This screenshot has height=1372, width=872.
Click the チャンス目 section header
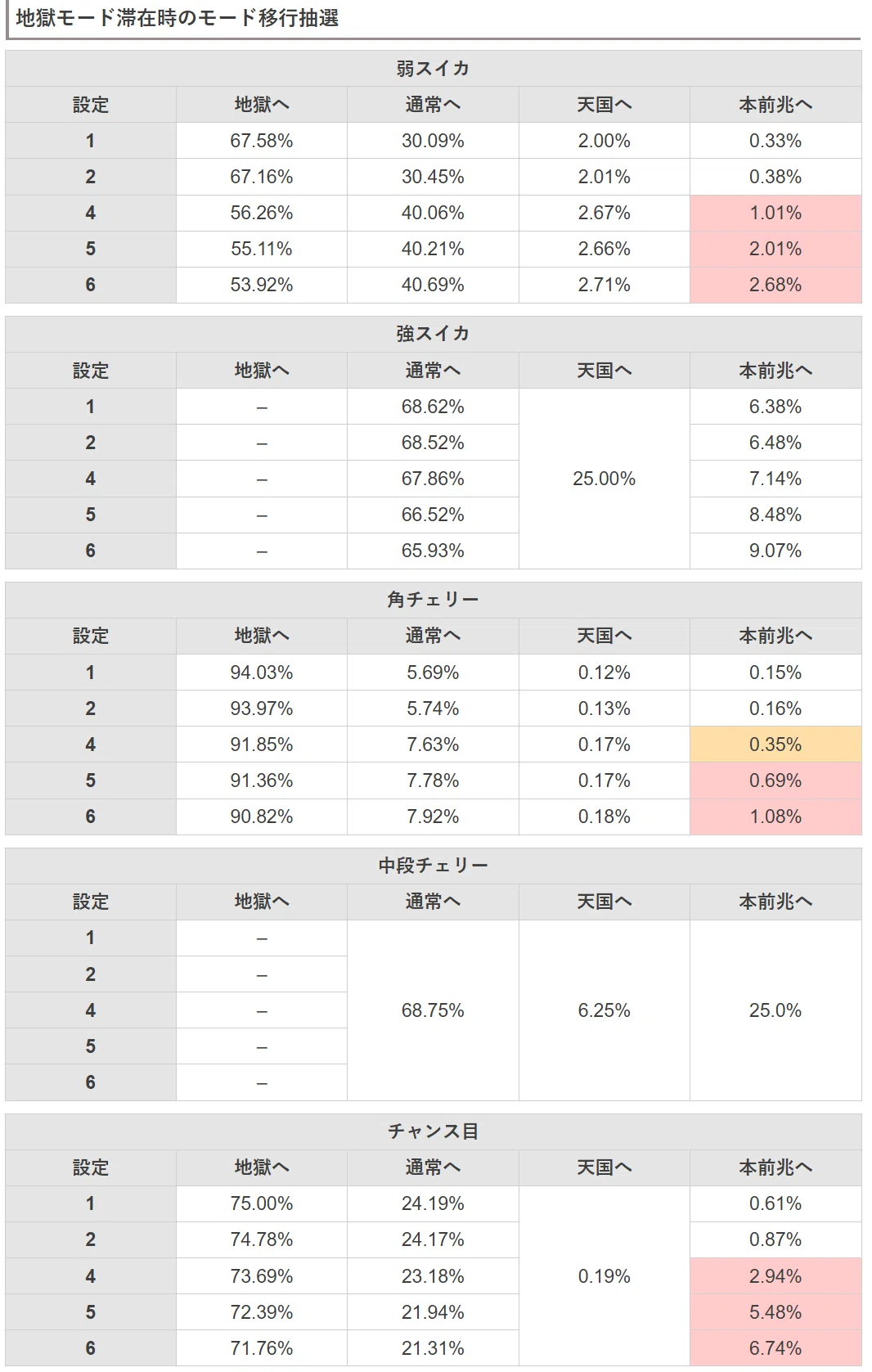(x=433, y=1131)
